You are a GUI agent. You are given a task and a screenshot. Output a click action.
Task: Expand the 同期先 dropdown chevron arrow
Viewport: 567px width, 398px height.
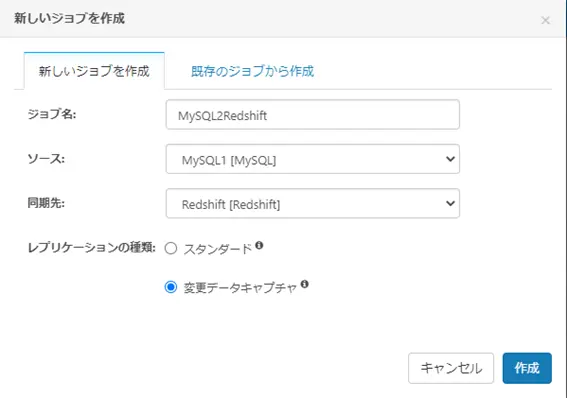click(450, 203)
